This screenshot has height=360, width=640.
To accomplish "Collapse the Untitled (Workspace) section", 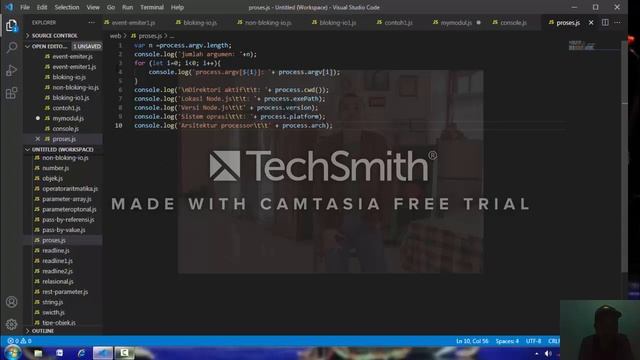I will [x=63, y=149].
